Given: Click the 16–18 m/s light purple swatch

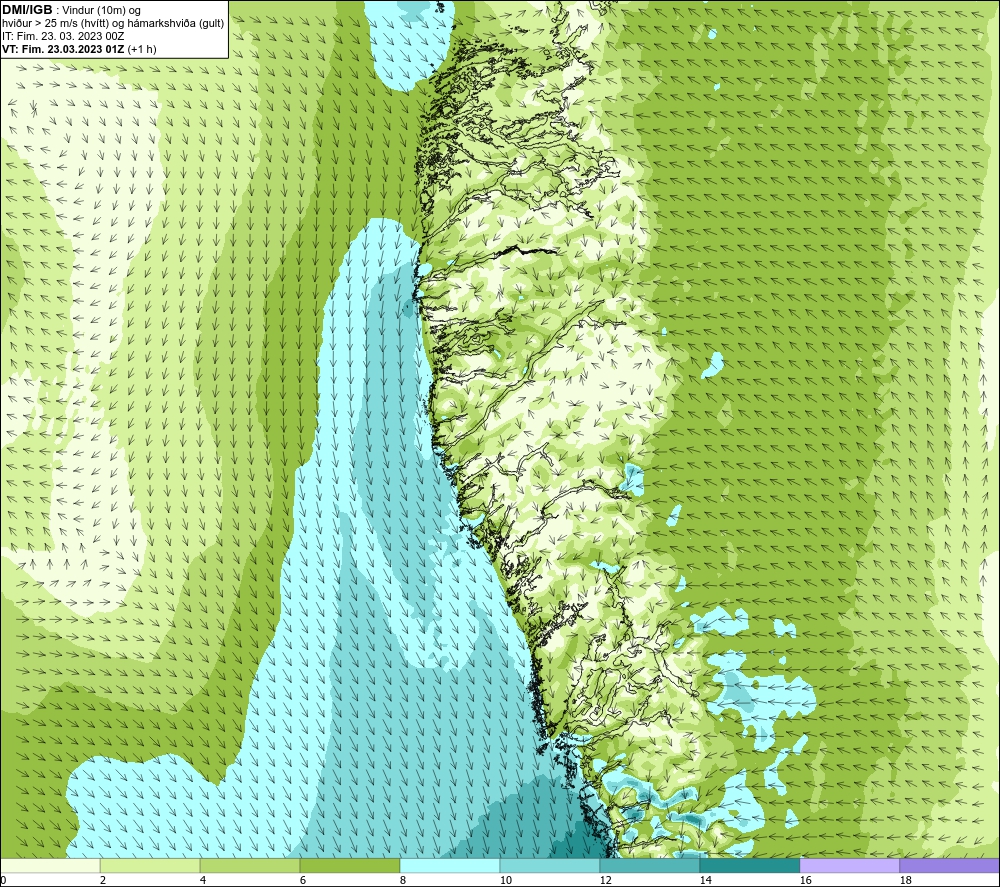Looking at the screenshot, I should coord(849,865).
